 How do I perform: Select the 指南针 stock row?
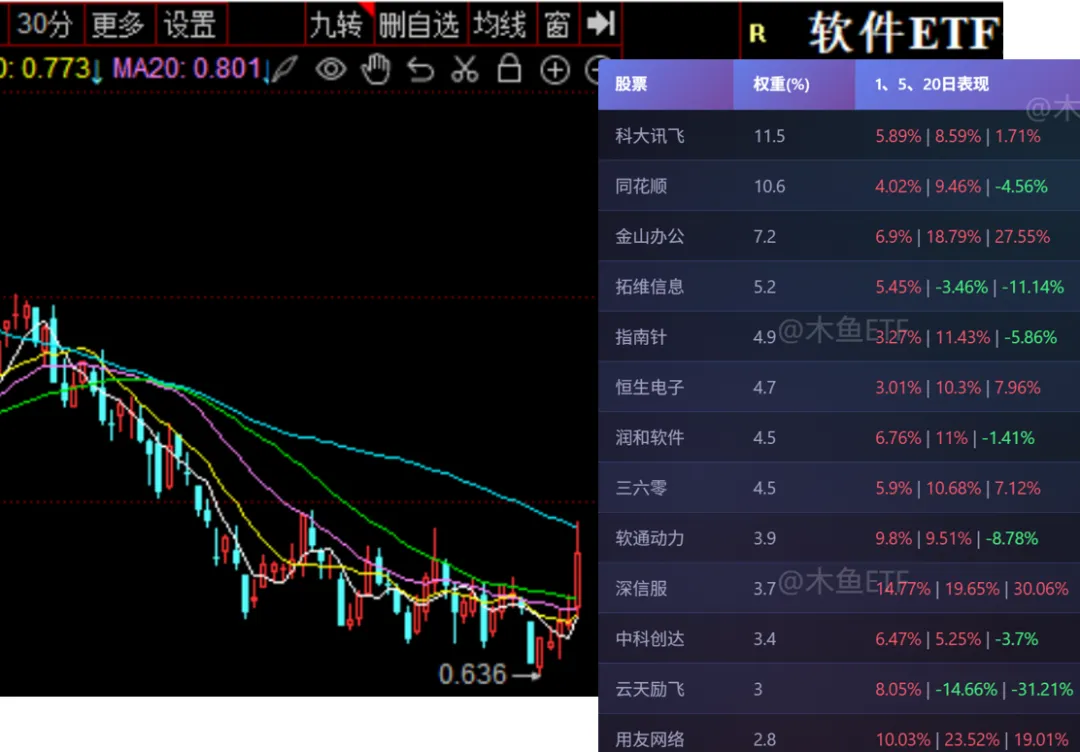[839, 337]
